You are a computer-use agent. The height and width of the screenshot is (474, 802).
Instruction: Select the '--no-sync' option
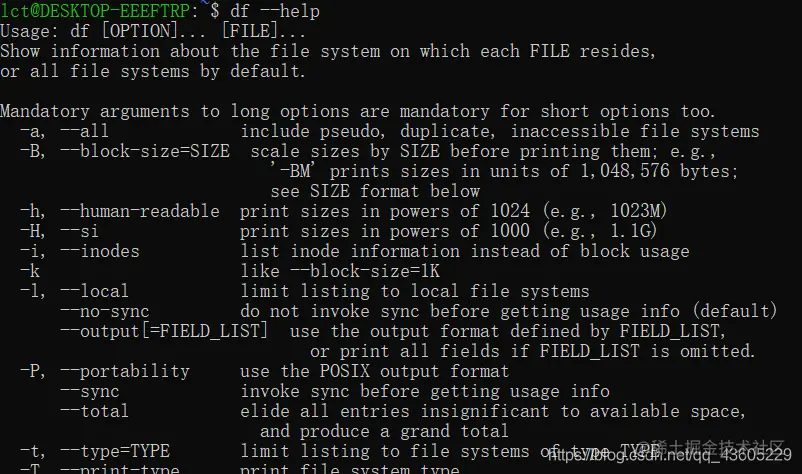105,311
